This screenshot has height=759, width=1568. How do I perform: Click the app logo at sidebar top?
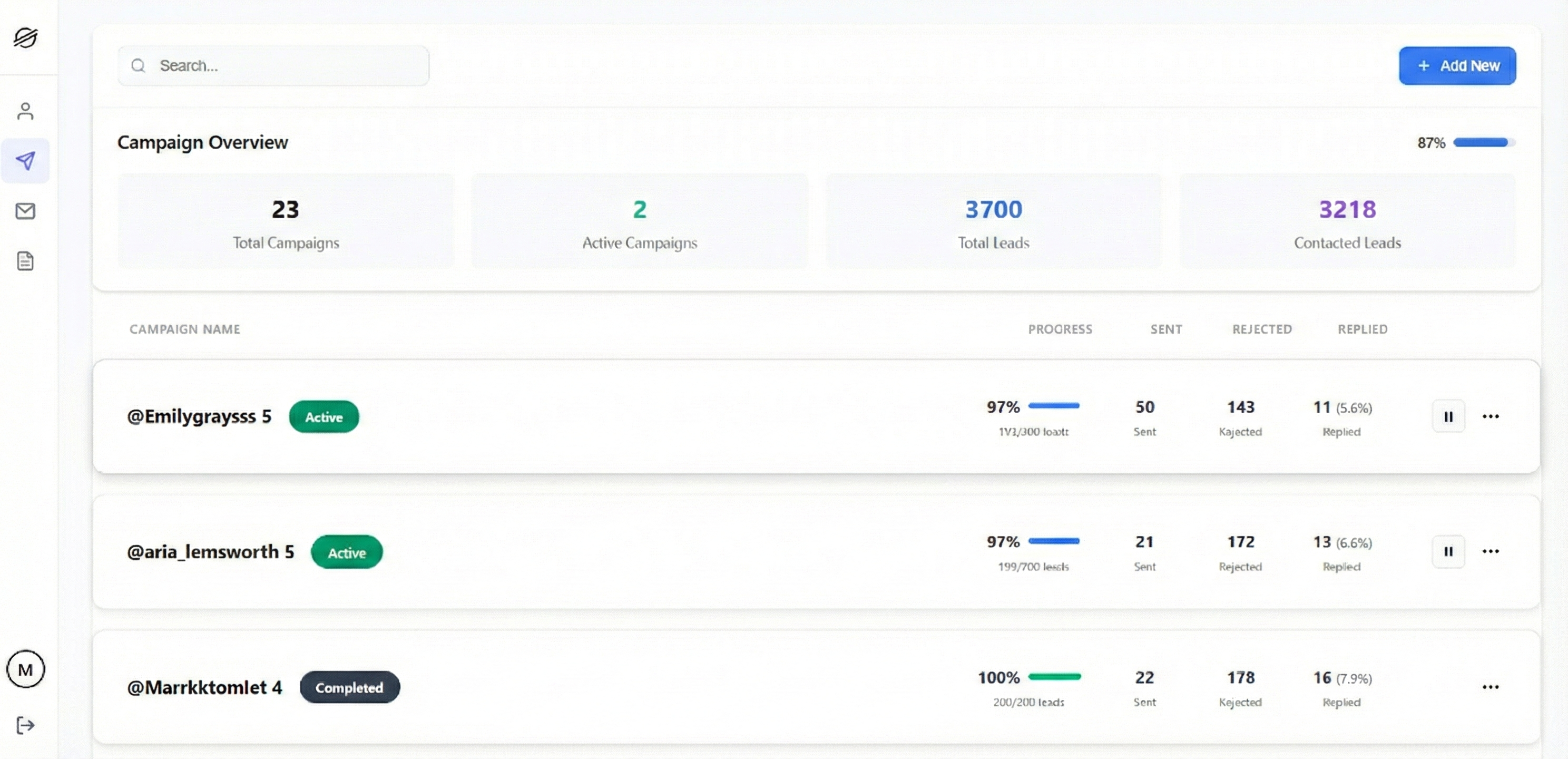point(27,37)
